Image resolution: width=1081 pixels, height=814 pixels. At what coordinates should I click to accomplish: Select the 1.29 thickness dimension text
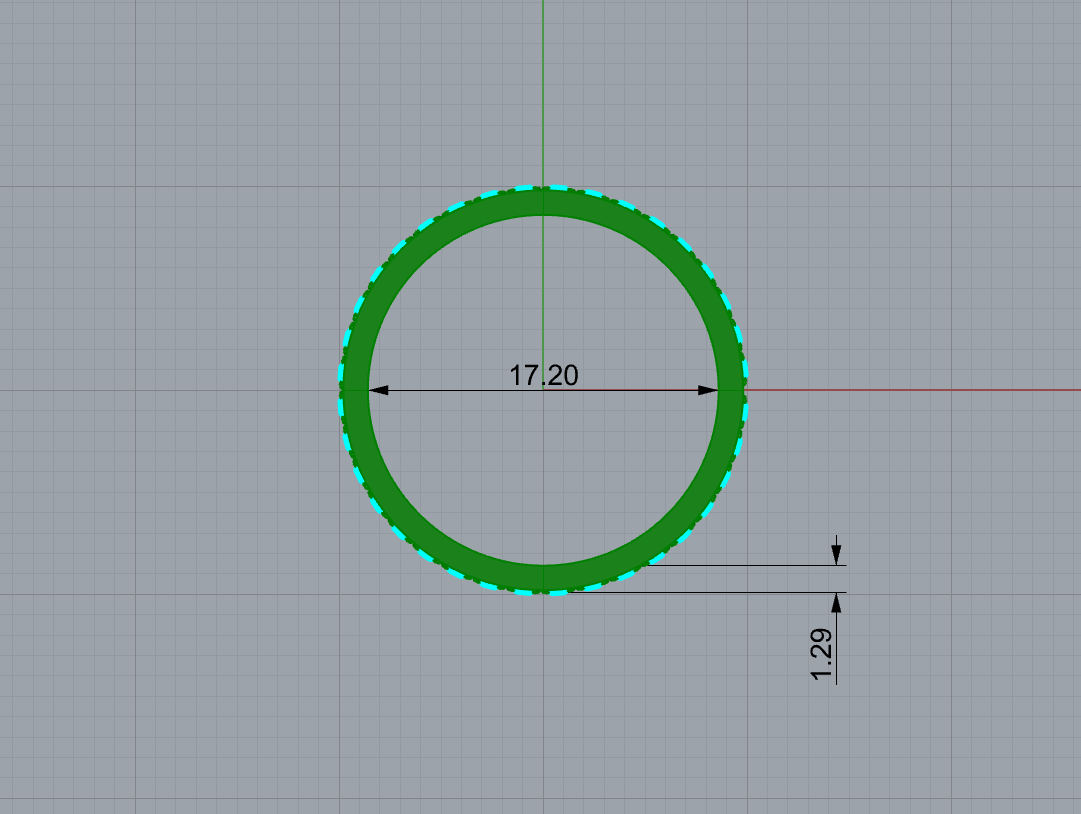tap(821, 654)
